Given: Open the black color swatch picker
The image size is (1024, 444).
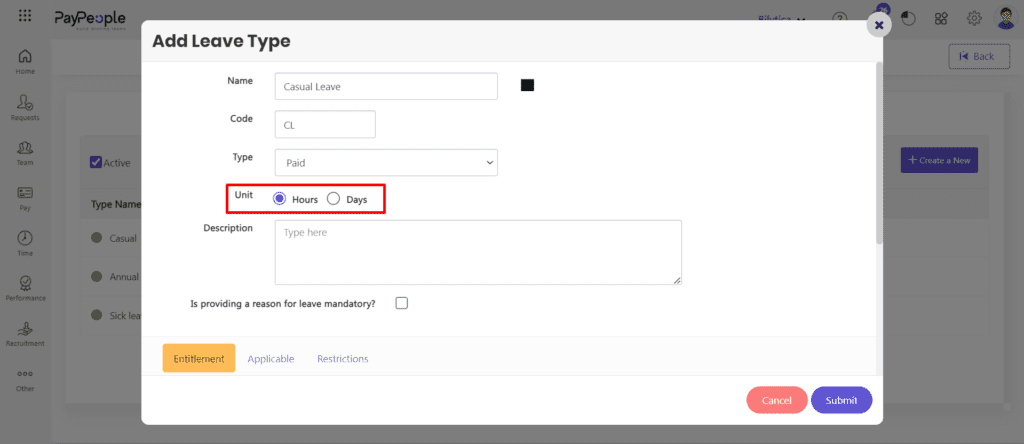Looking at the screenshot, I should (527, 86).
